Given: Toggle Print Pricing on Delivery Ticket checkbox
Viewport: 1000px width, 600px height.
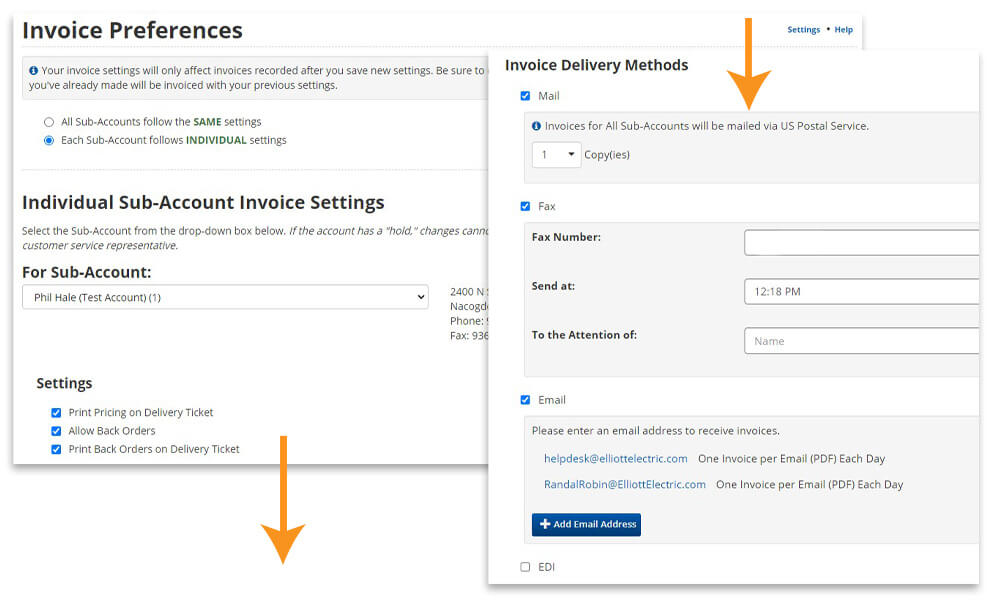Looking at the screenshot, I should click(x=56, y=413).
